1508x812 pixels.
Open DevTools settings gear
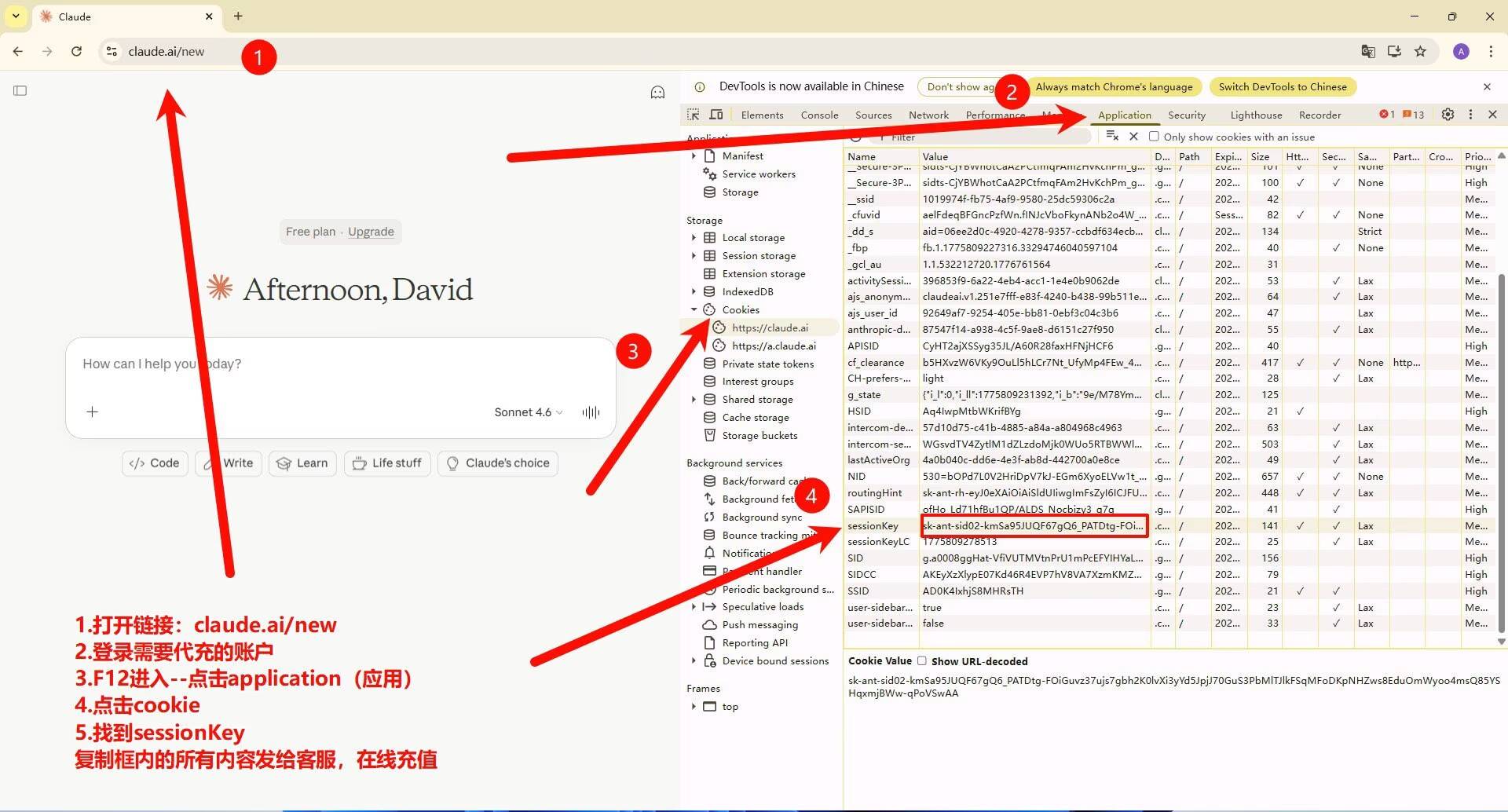pyautogui.click(x=1448, y=115)
